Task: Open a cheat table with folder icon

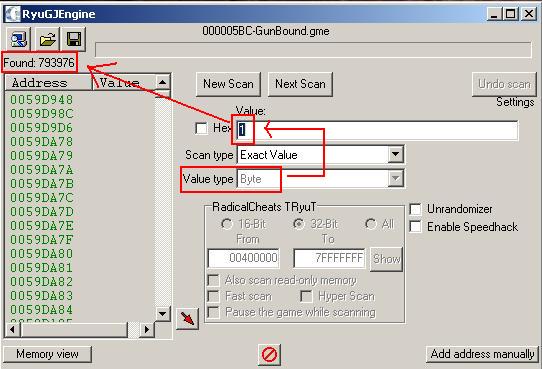Action: (47, 39)
